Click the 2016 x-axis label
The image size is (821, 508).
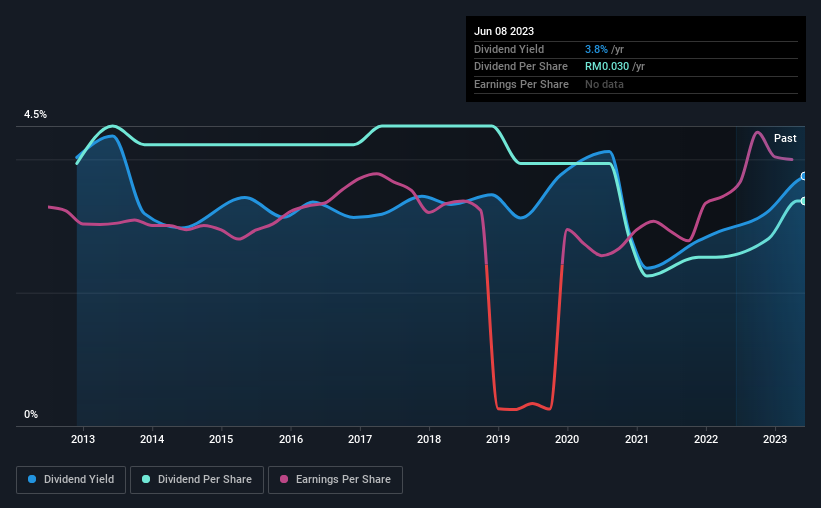click(291, 439)
